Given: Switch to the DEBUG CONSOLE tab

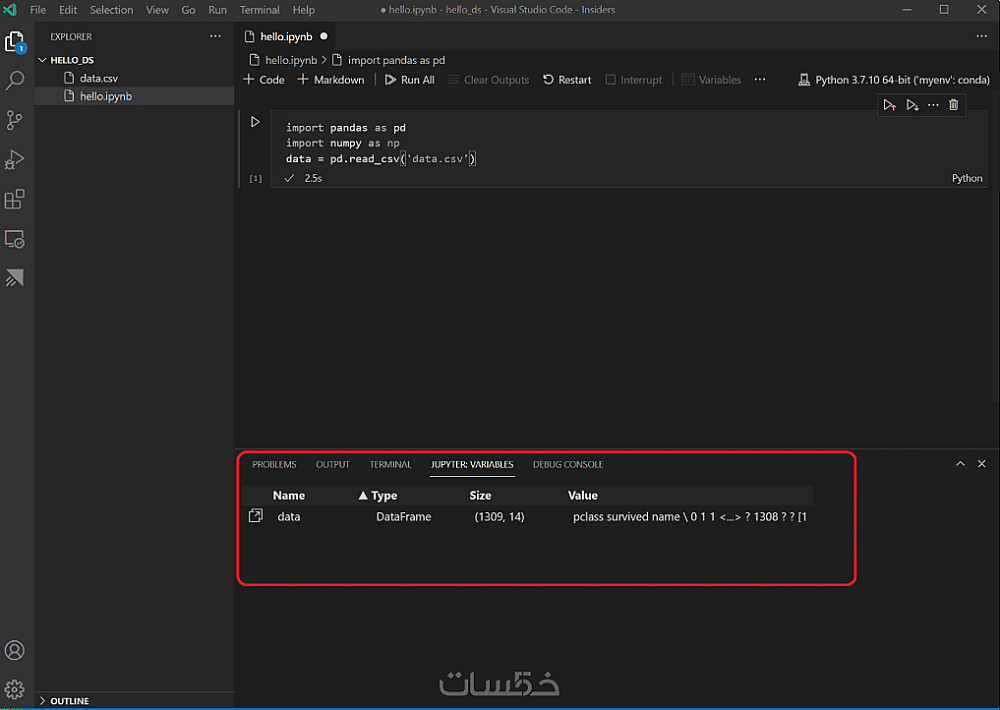Looking at the screenshot, I should [568, 464].
